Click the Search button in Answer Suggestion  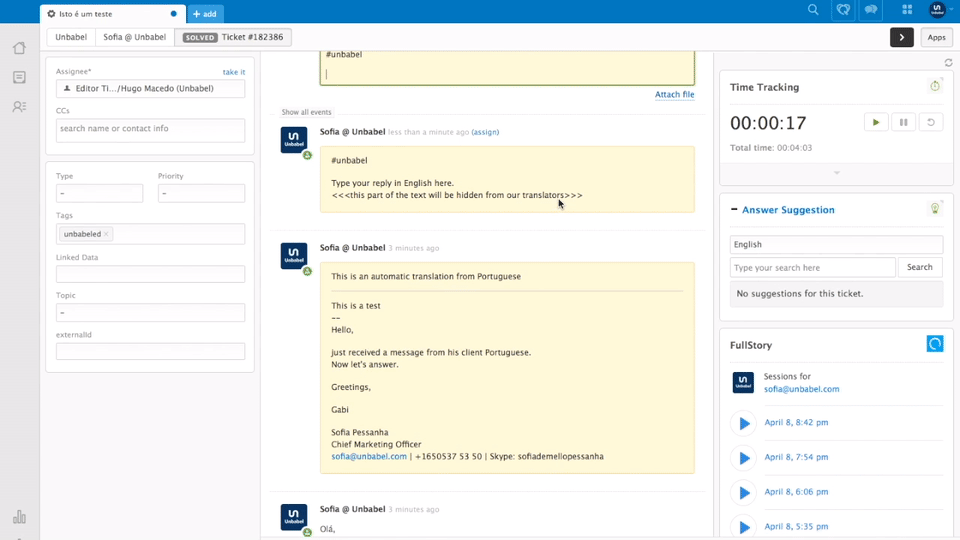point(920,268)
